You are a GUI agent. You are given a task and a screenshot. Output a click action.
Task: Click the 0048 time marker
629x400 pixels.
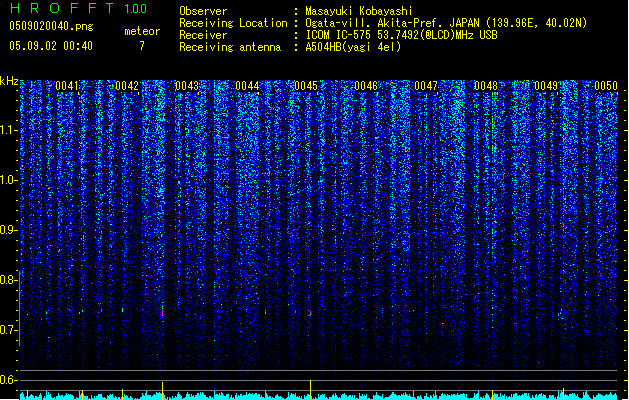coord(486,86)
